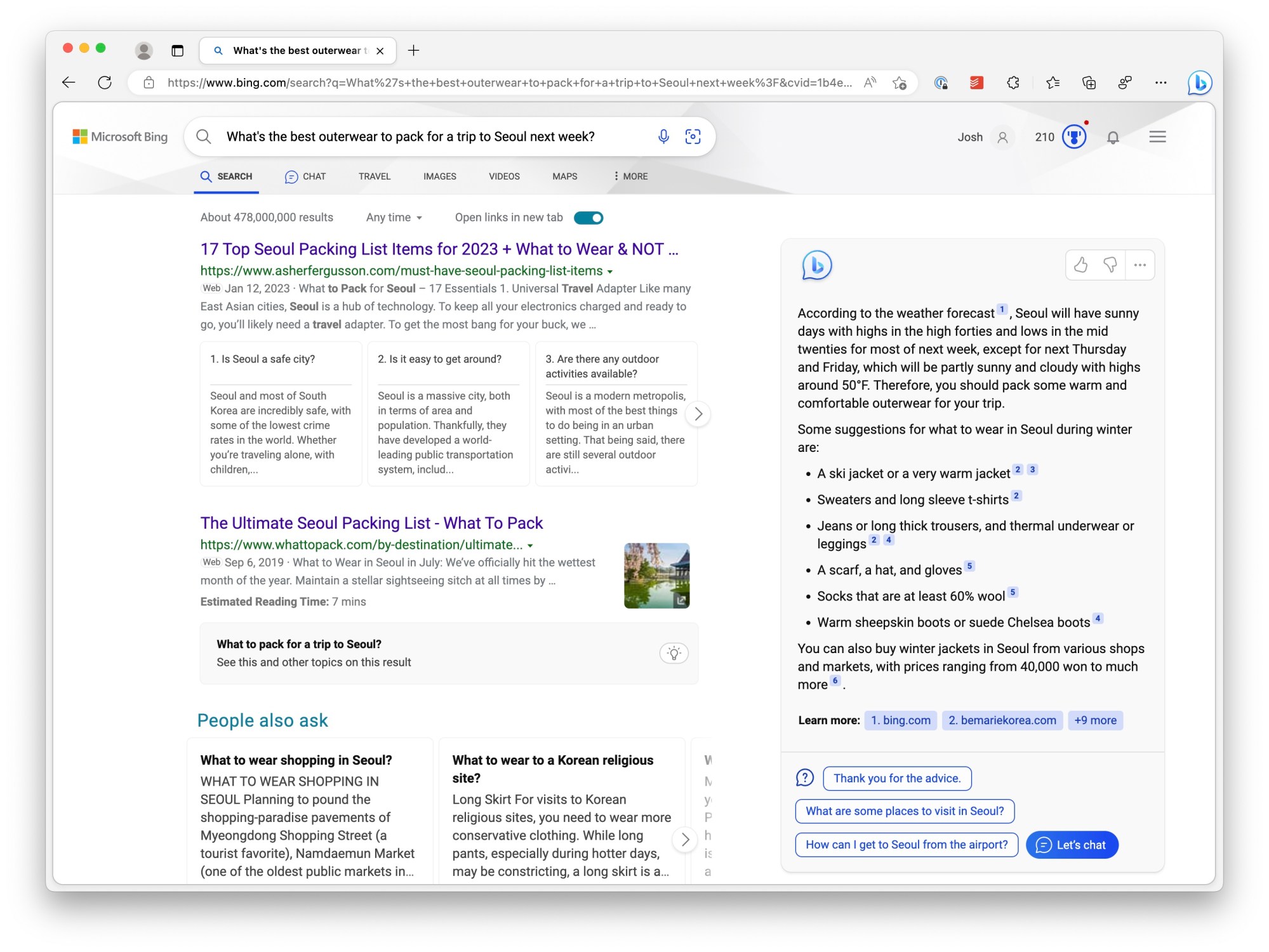Click the microphone voice search icon
The width and height of the screenshot is (1269, 952).
tap(663, 136)
